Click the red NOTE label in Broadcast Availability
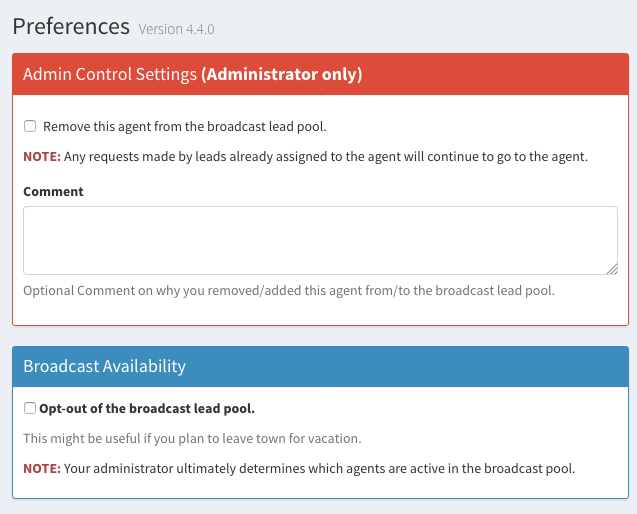 tap(42, 468)
